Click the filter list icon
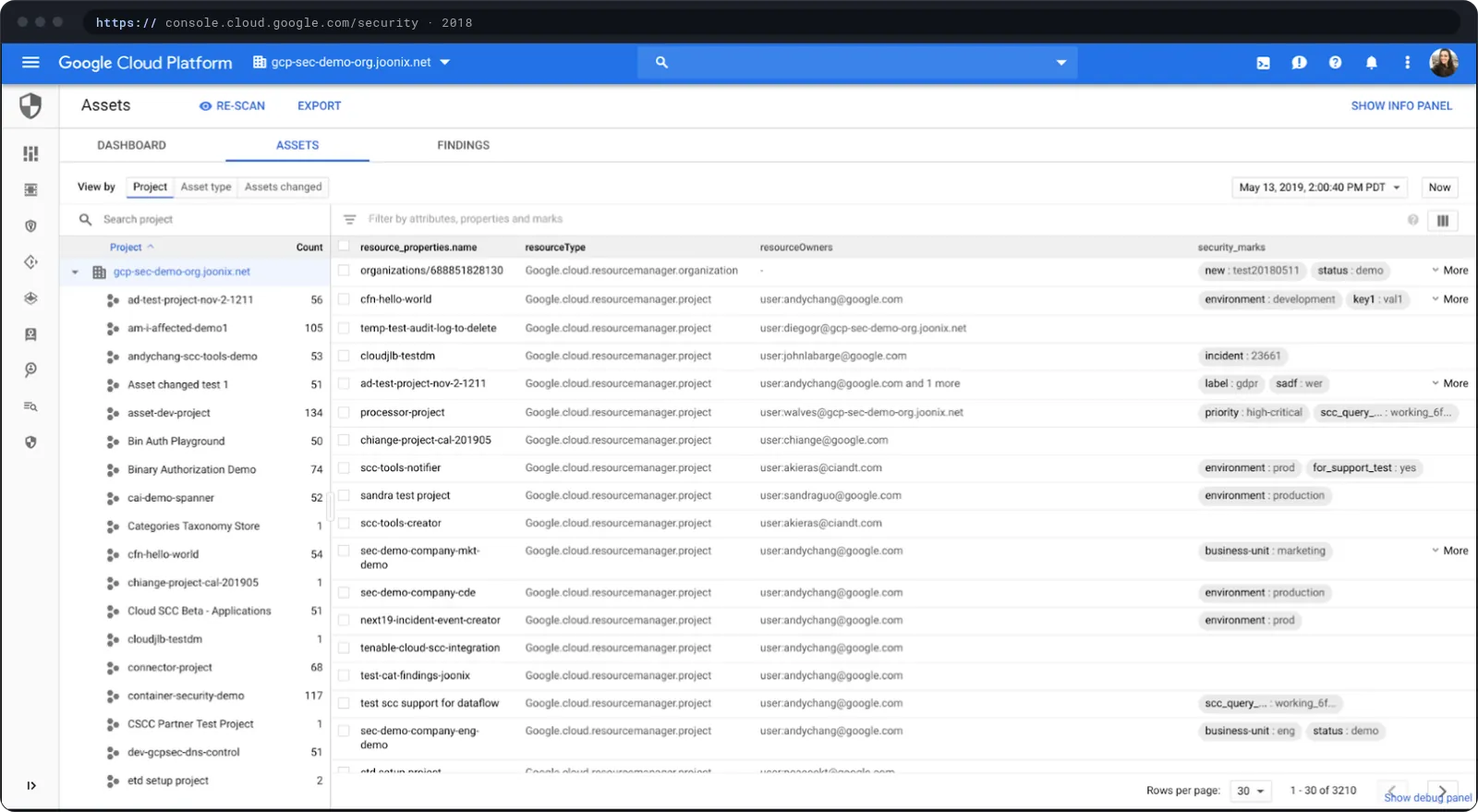1478x812 pixels. pyautogui.click(x=349, y=220)
